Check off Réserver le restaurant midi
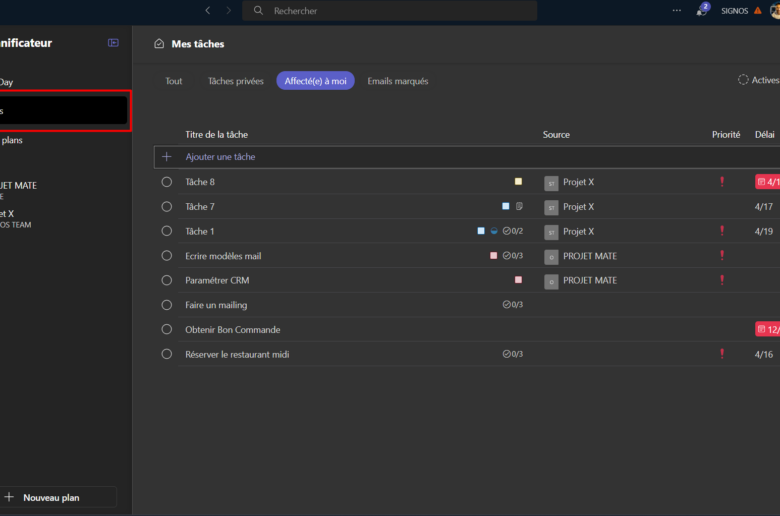Viewport: 780px width, 516px height. click(167, 354)
